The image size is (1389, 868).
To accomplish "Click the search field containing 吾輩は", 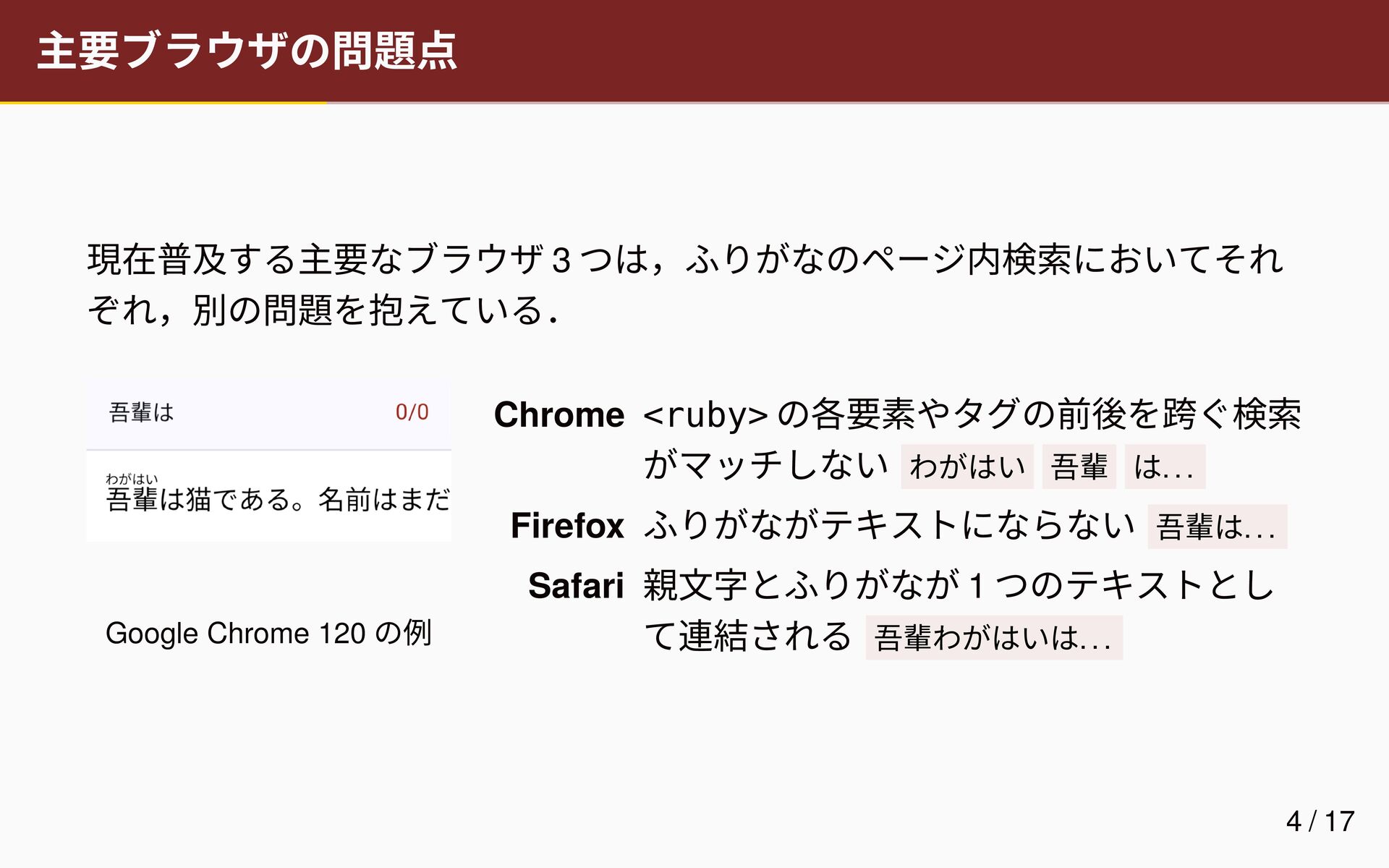I will pyautogui.click(x=268, y=413).
